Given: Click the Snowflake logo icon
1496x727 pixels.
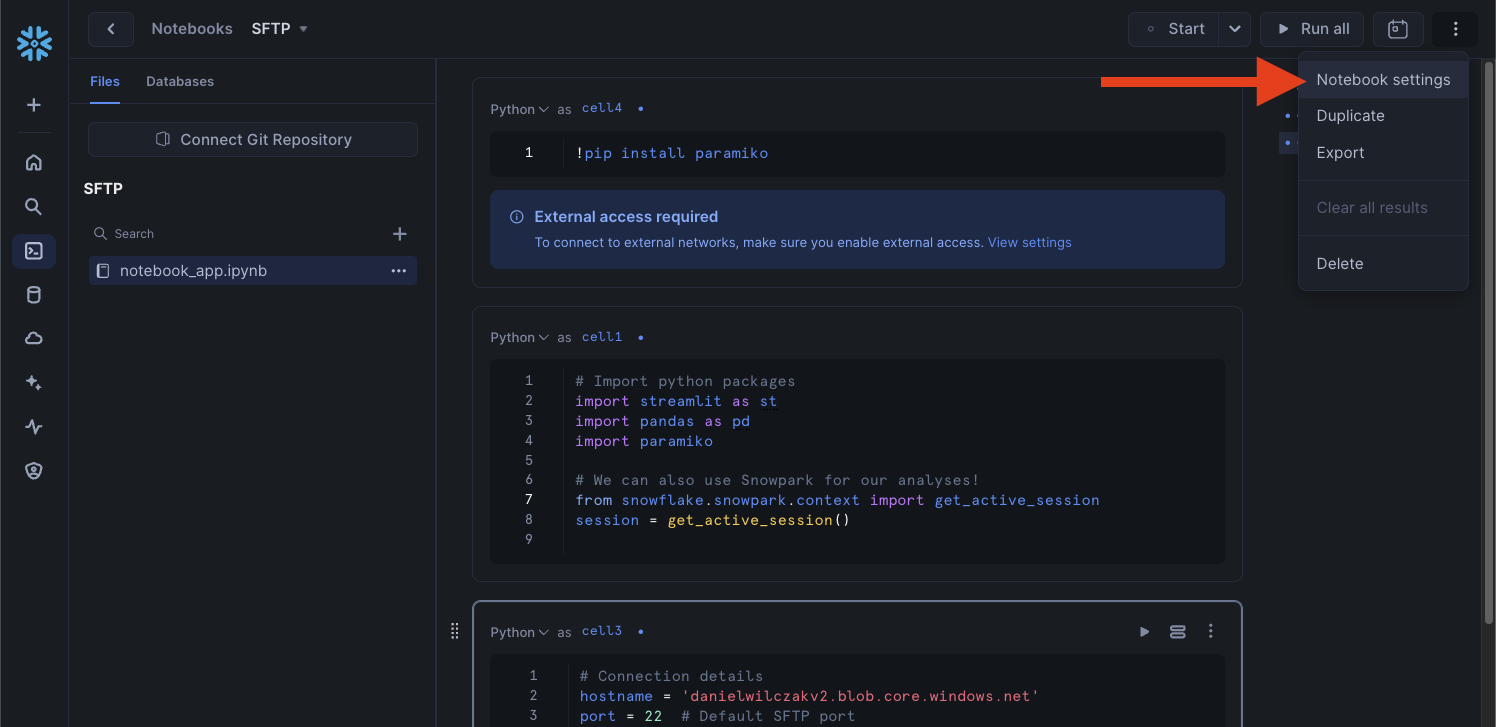Looking at the screenshot, I should pos(34,43).
